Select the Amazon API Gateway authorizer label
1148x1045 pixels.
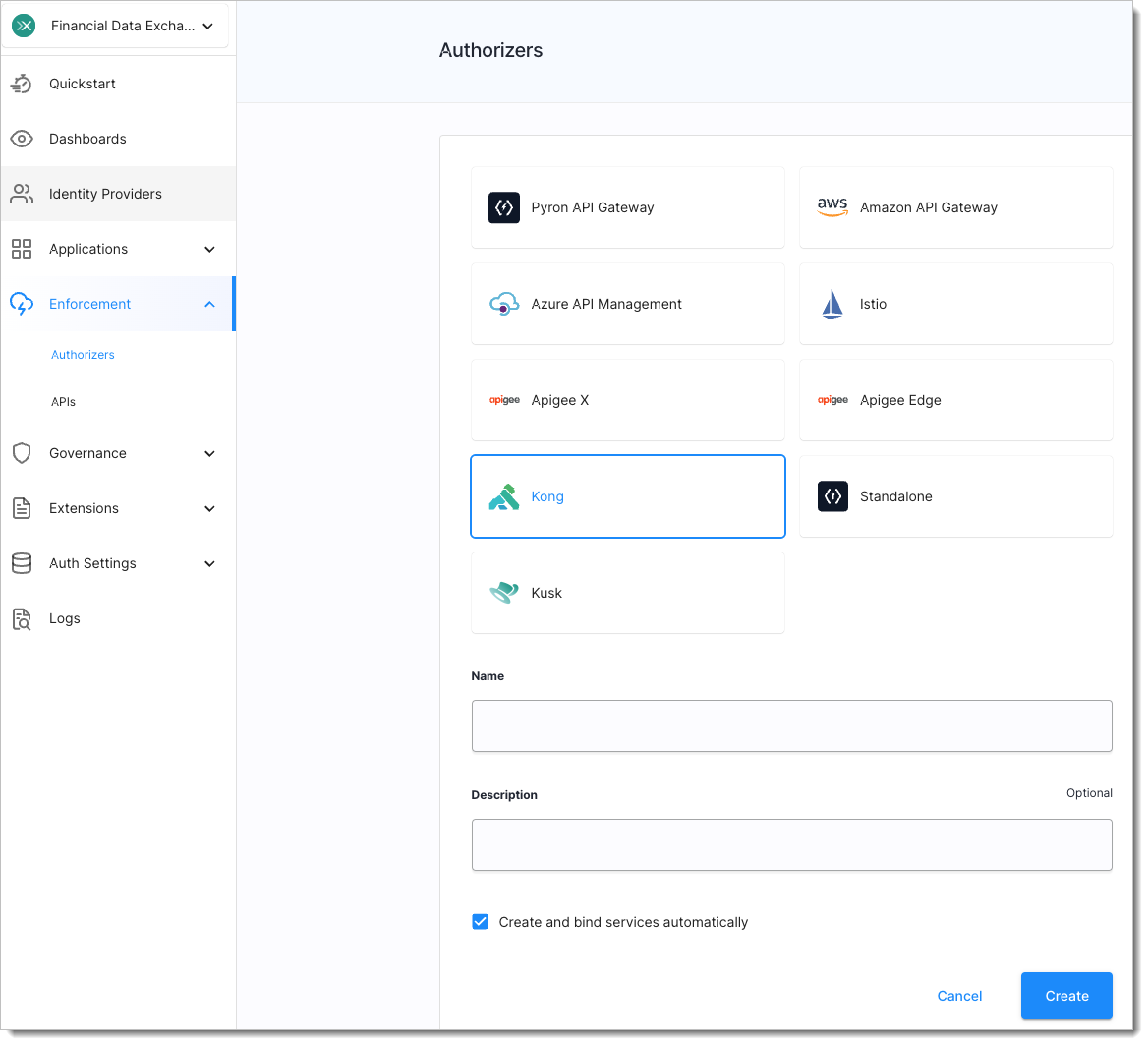click(929, 208)
